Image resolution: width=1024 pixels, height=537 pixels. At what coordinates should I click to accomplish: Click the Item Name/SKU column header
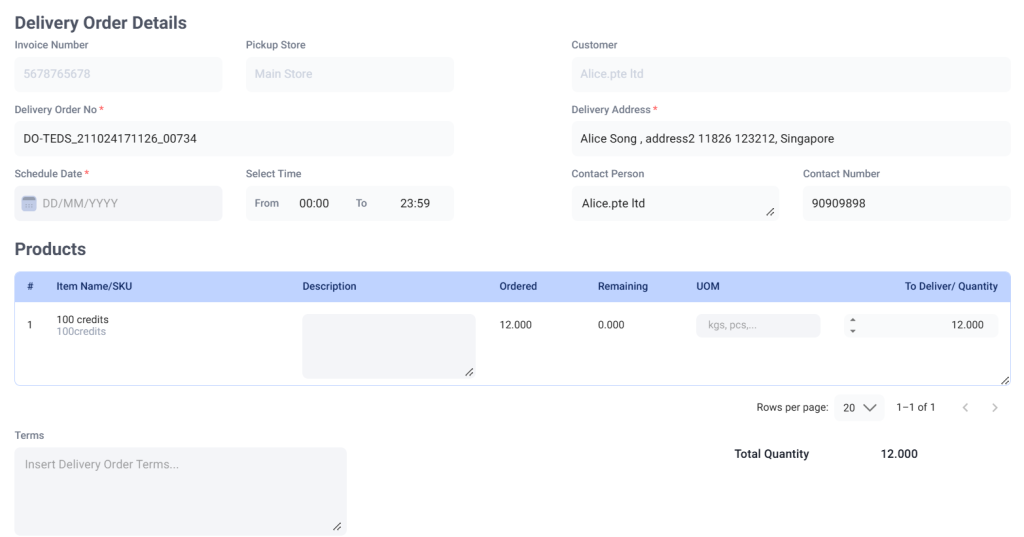coord(94,286)
